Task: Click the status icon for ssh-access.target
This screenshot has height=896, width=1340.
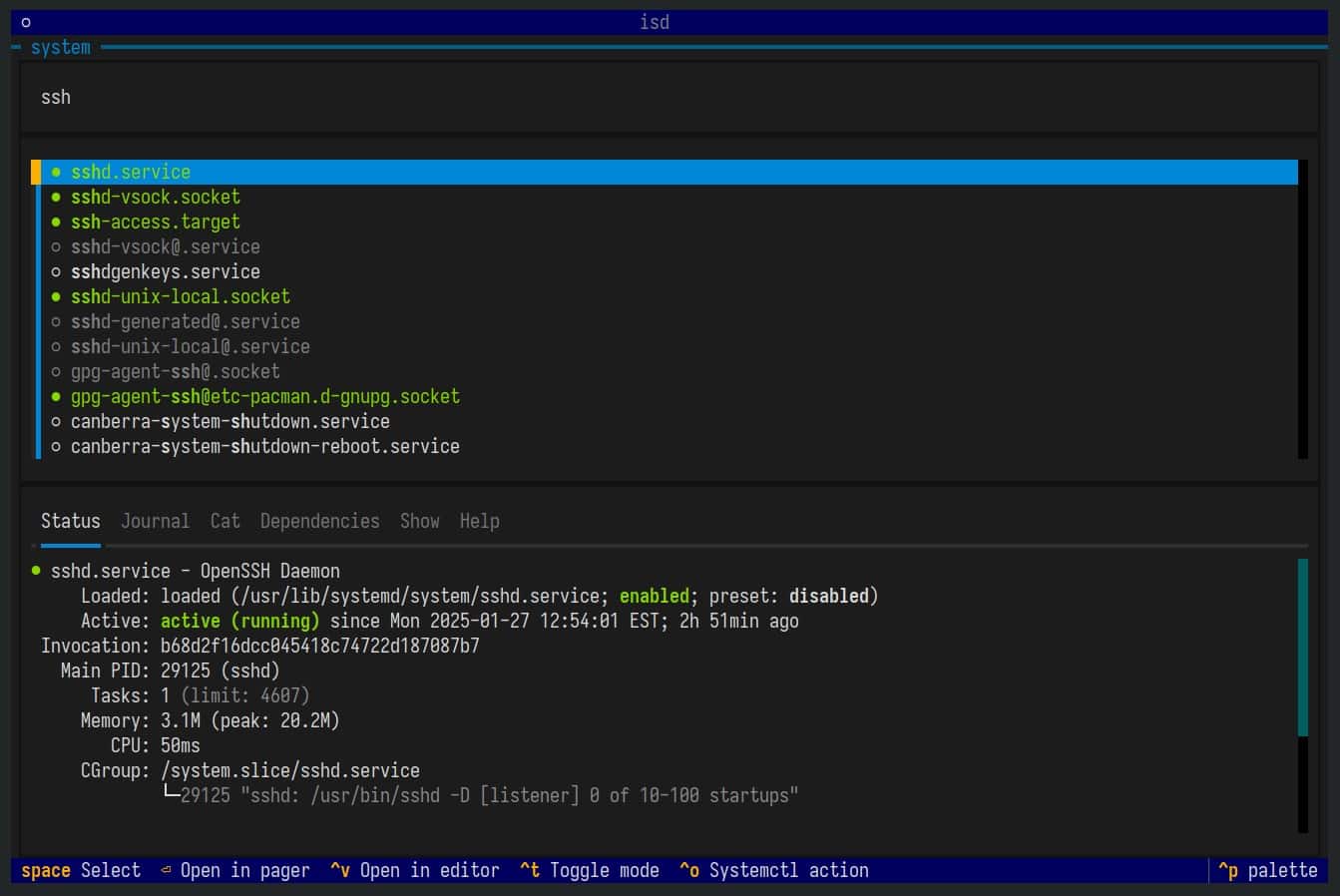Action: pos(56,222)
